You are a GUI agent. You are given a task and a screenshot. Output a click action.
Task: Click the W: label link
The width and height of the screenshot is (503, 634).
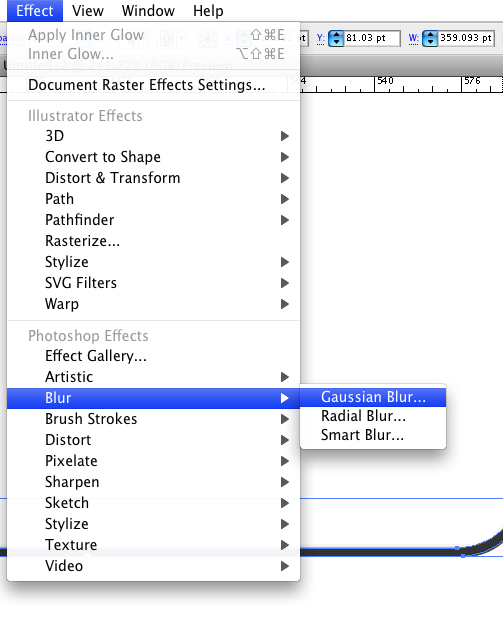point(413,39)
